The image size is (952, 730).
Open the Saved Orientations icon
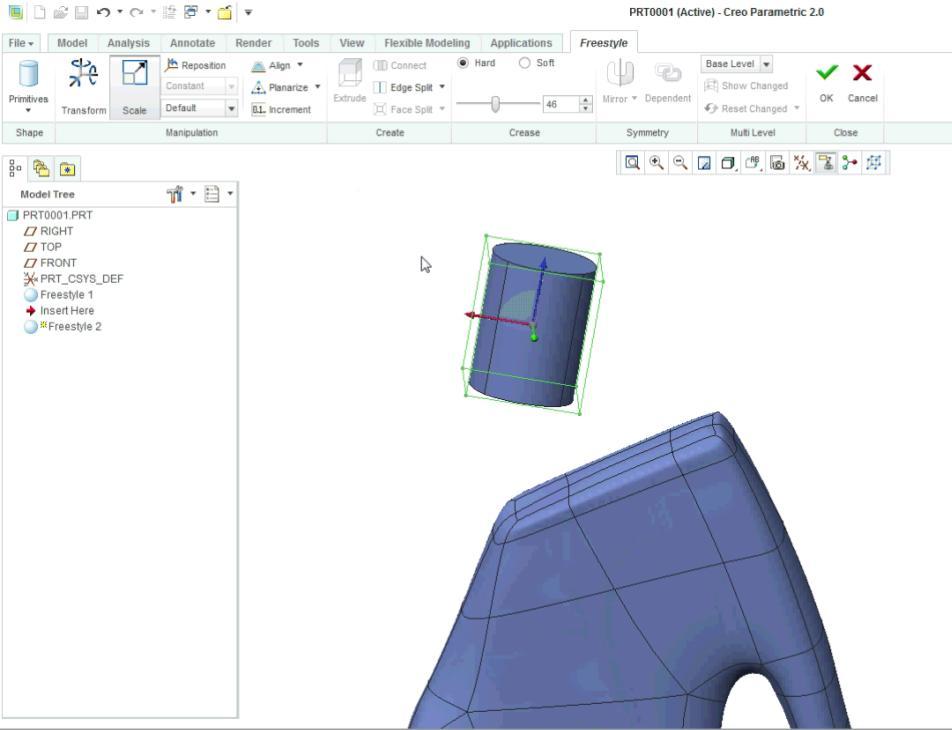(752, 163)
